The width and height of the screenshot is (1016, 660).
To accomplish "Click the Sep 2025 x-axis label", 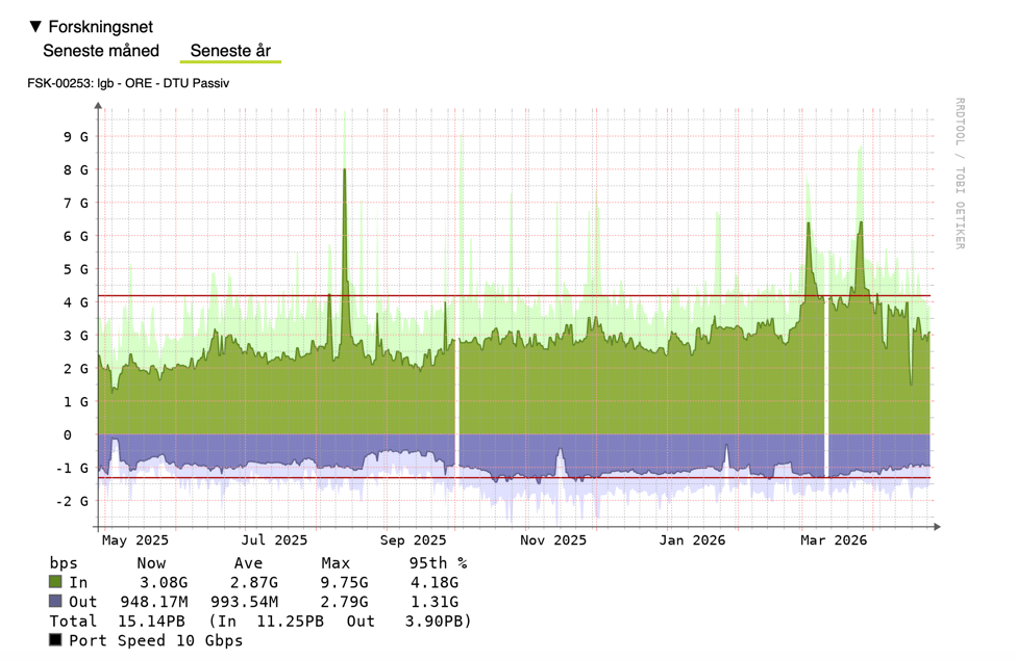I will (x=414, y=540).
